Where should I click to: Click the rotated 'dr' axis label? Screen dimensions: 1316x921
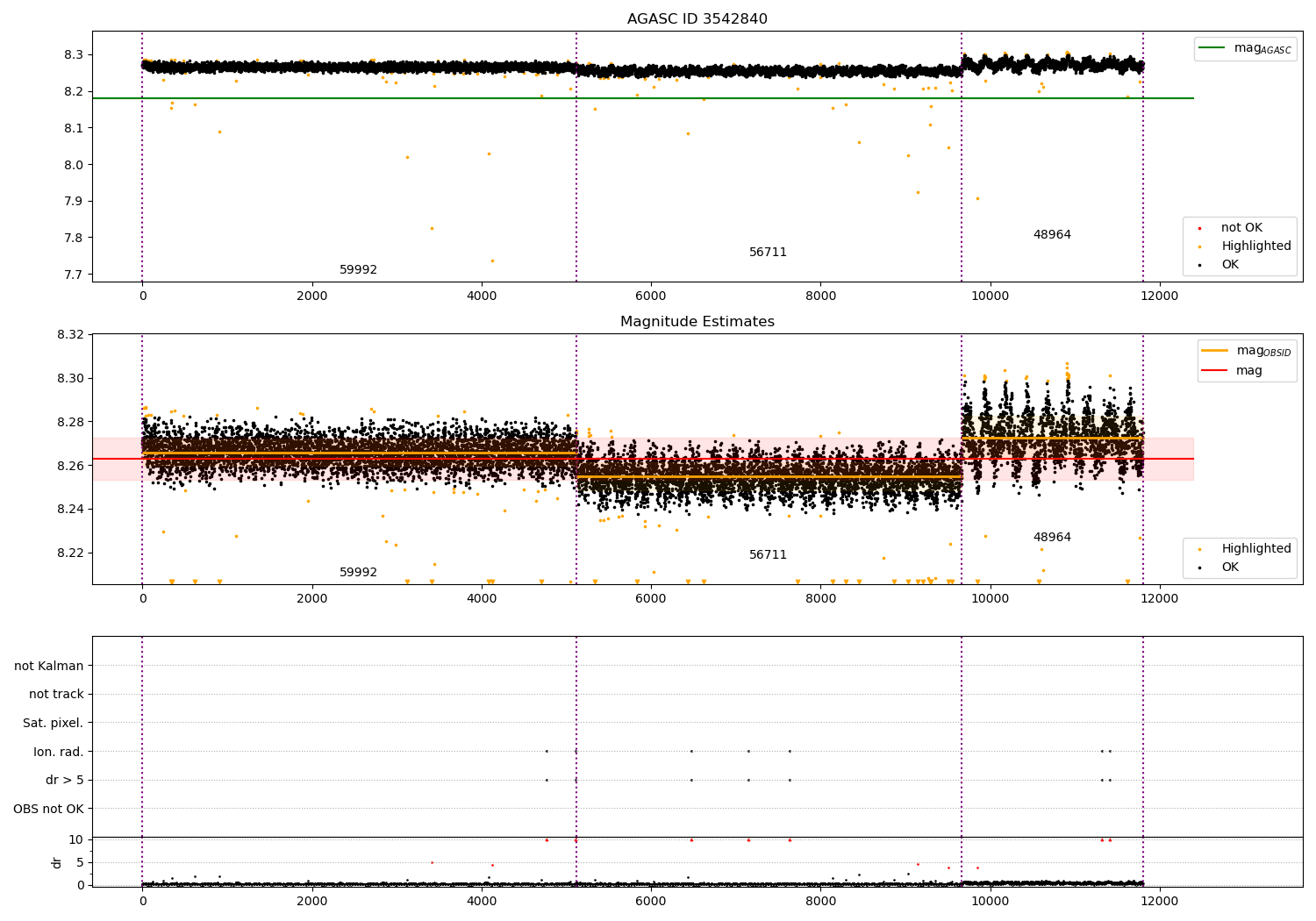coord(57,862)
